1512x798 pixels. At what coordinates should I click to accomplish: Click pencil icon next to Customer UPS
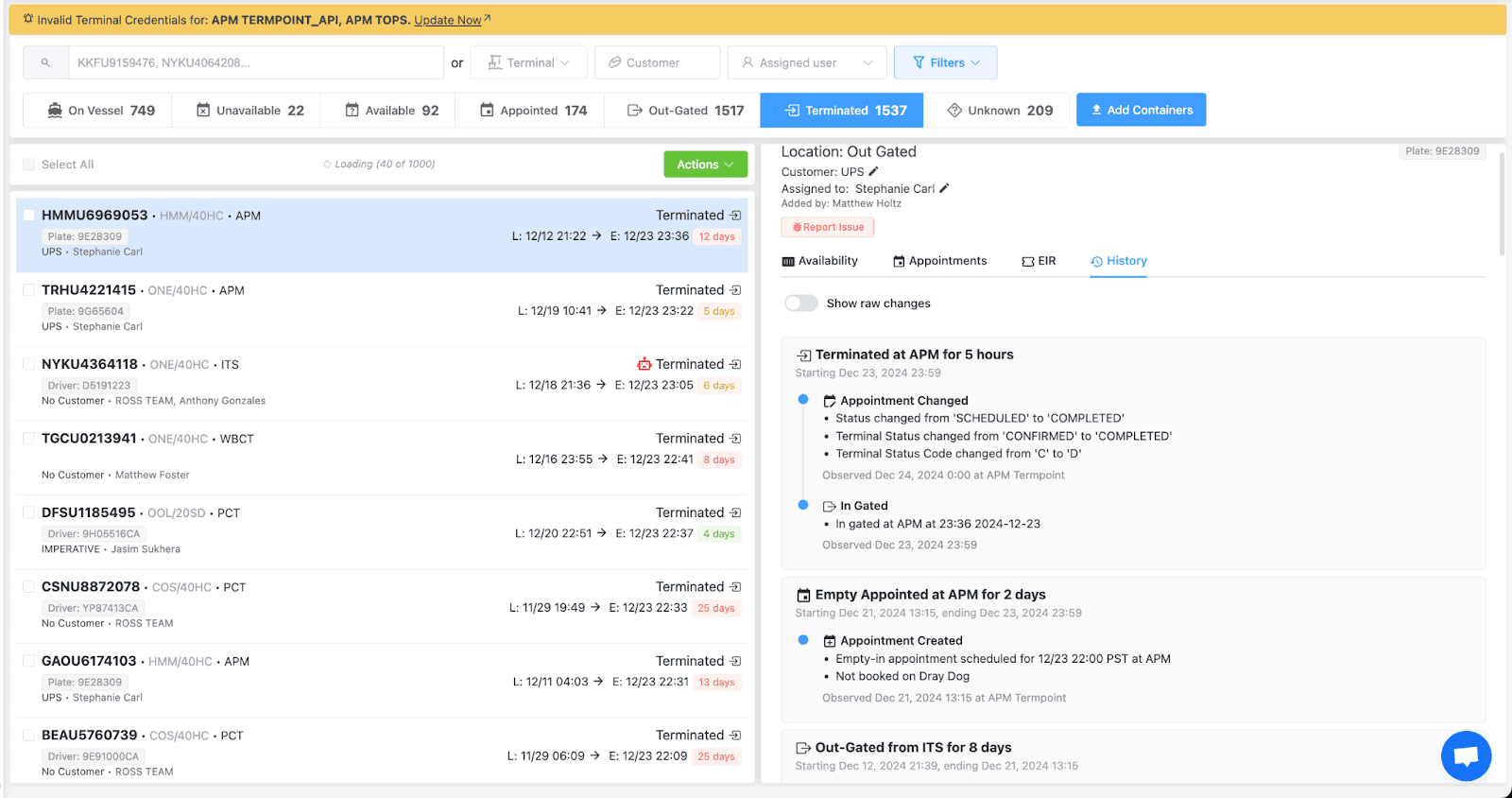click(873, 171)
